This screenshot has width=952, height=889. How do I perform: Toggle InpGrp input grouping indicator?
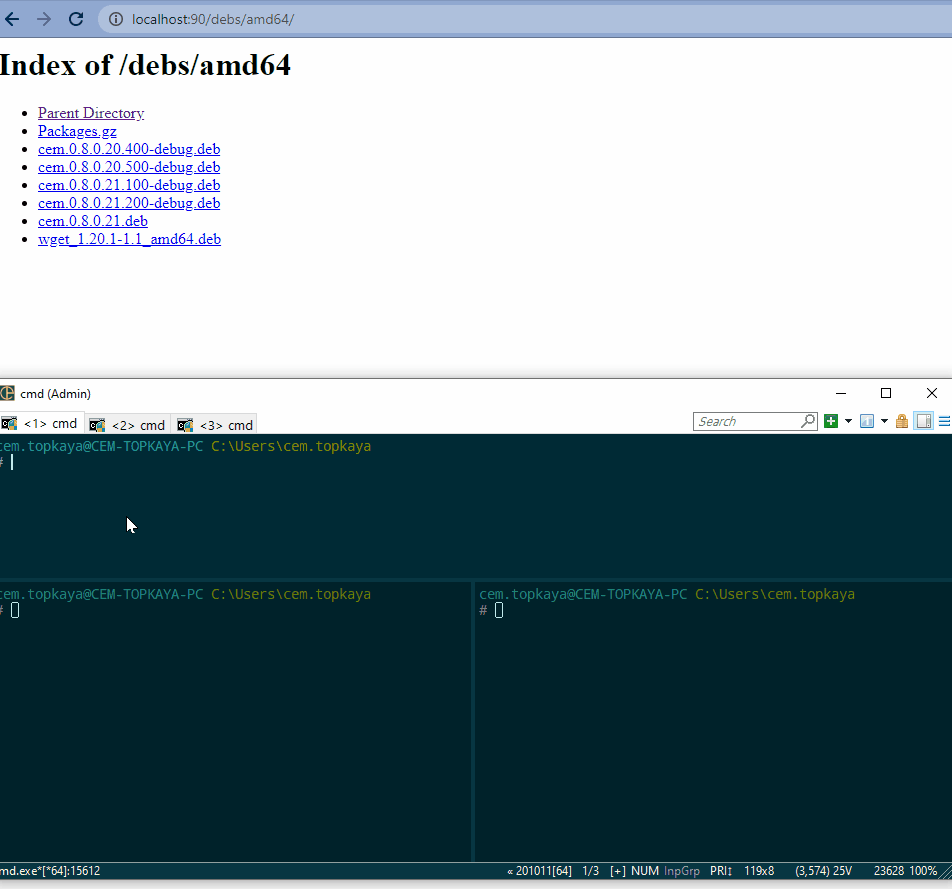click(682, 871)
